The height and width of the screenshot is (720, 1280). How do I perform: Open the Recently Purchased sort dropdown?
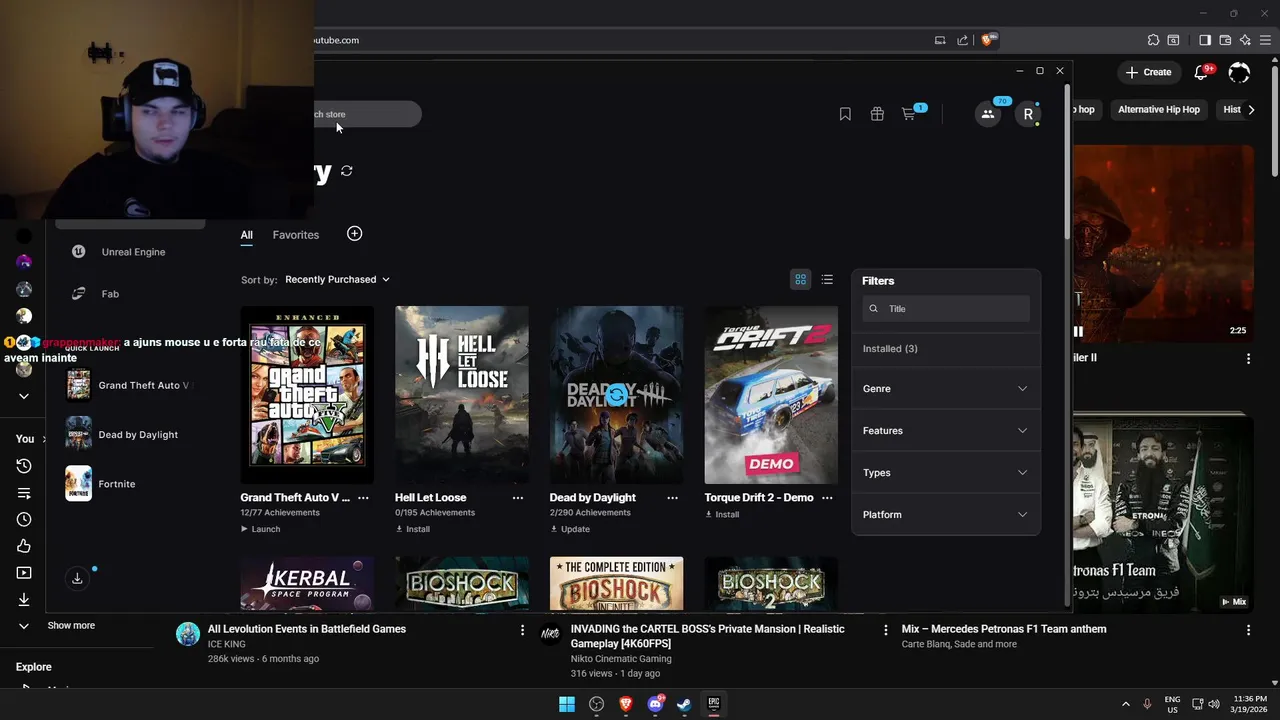[337, 280]
